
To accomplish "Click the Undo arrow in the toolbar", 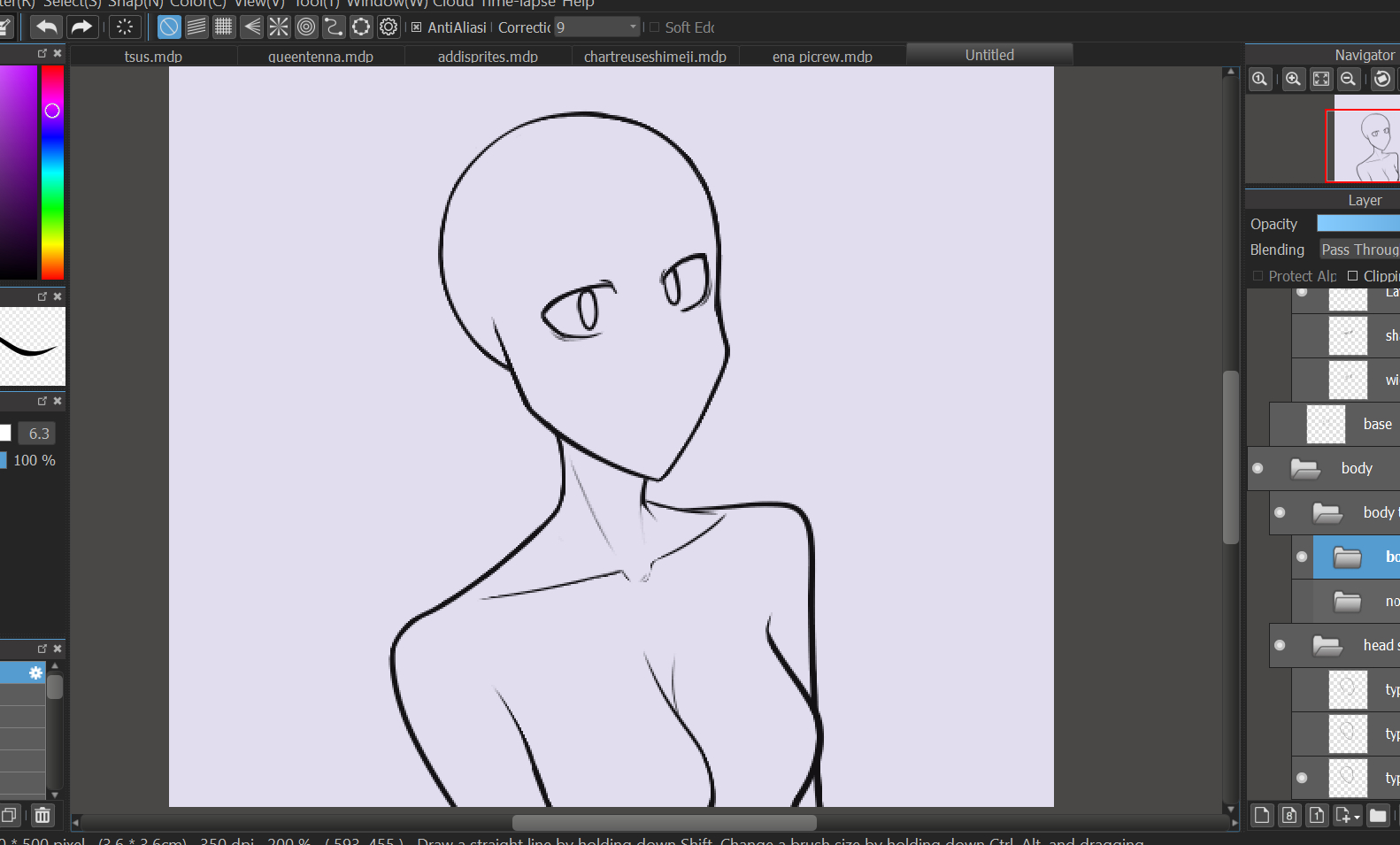I will pos(46,27).
